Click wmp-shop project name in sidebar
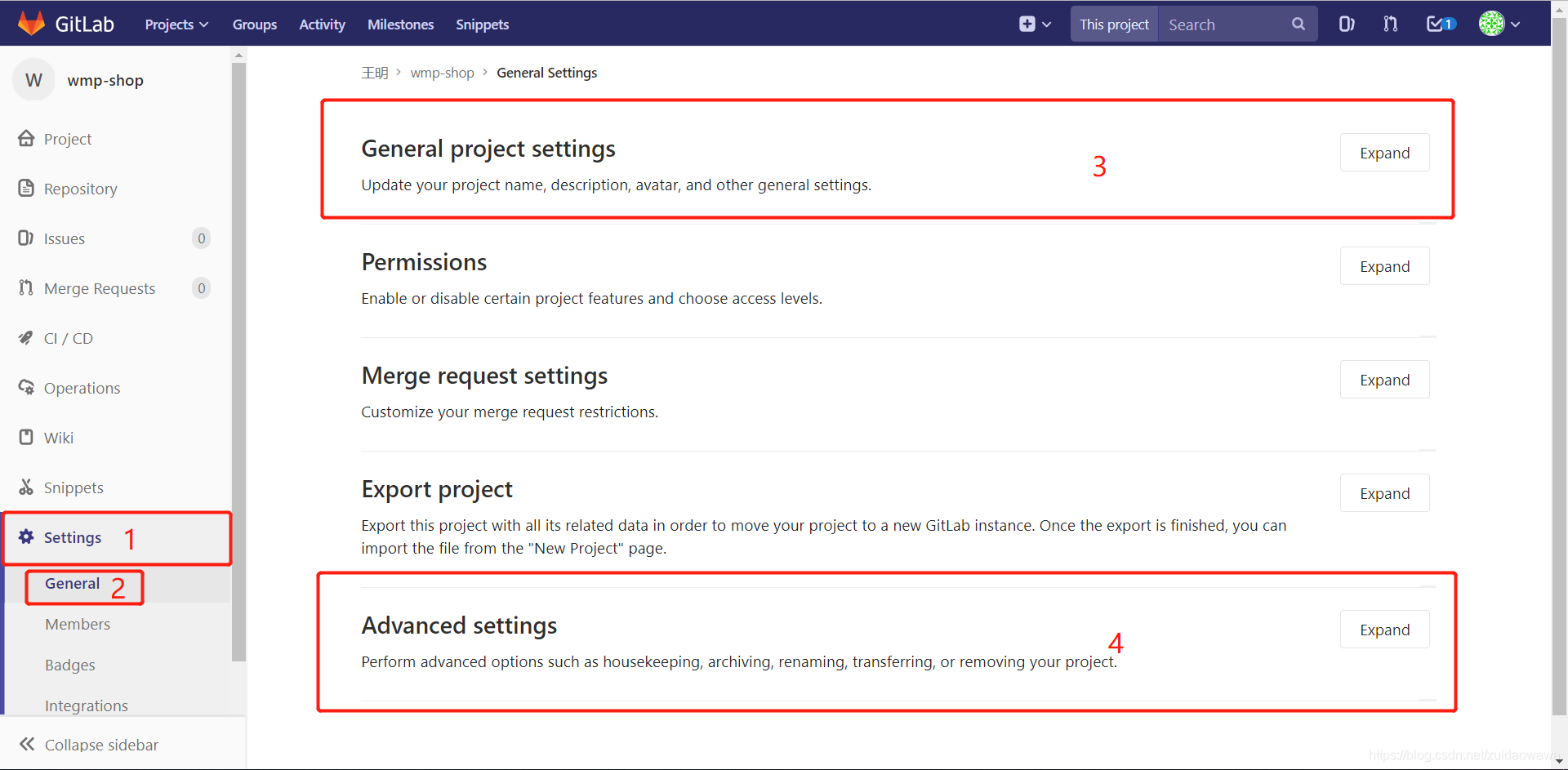Viewport: 1568px width, 770px height. point(105,80)
